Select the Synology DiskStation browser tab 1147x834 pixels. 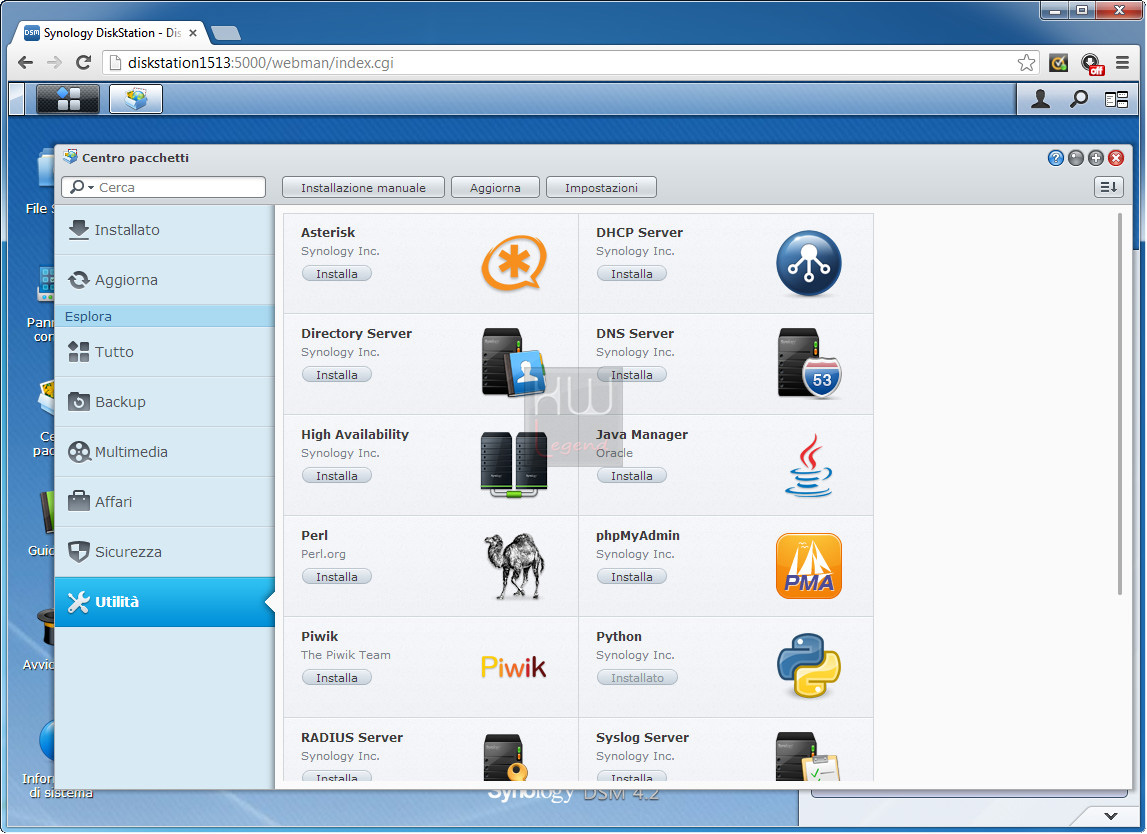point(111,33)
